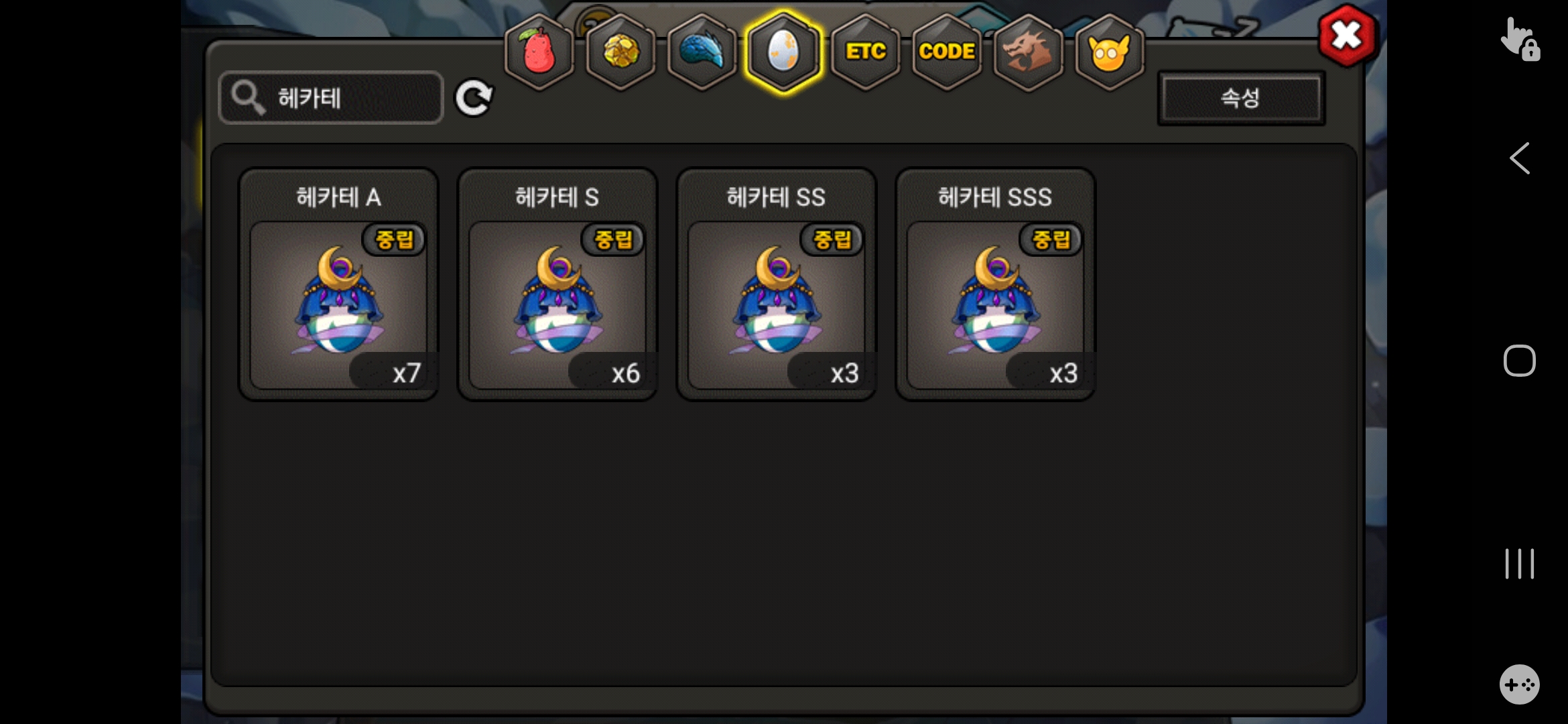1568x724 pixels.
Task: Click the magnifying glass search icon
Action: pos(248,98)
